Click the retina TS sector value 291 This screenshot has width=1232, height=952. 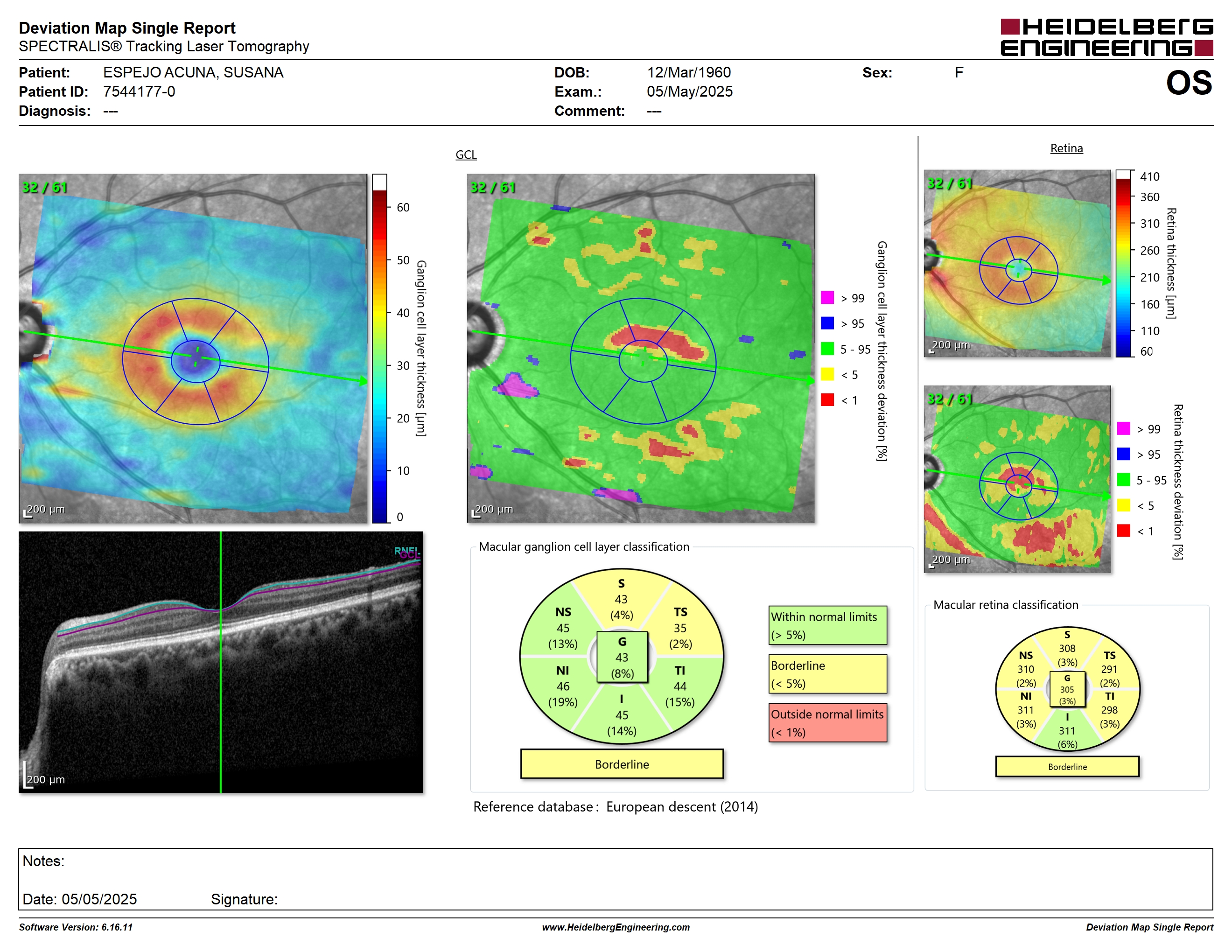tap(1109, 670)
